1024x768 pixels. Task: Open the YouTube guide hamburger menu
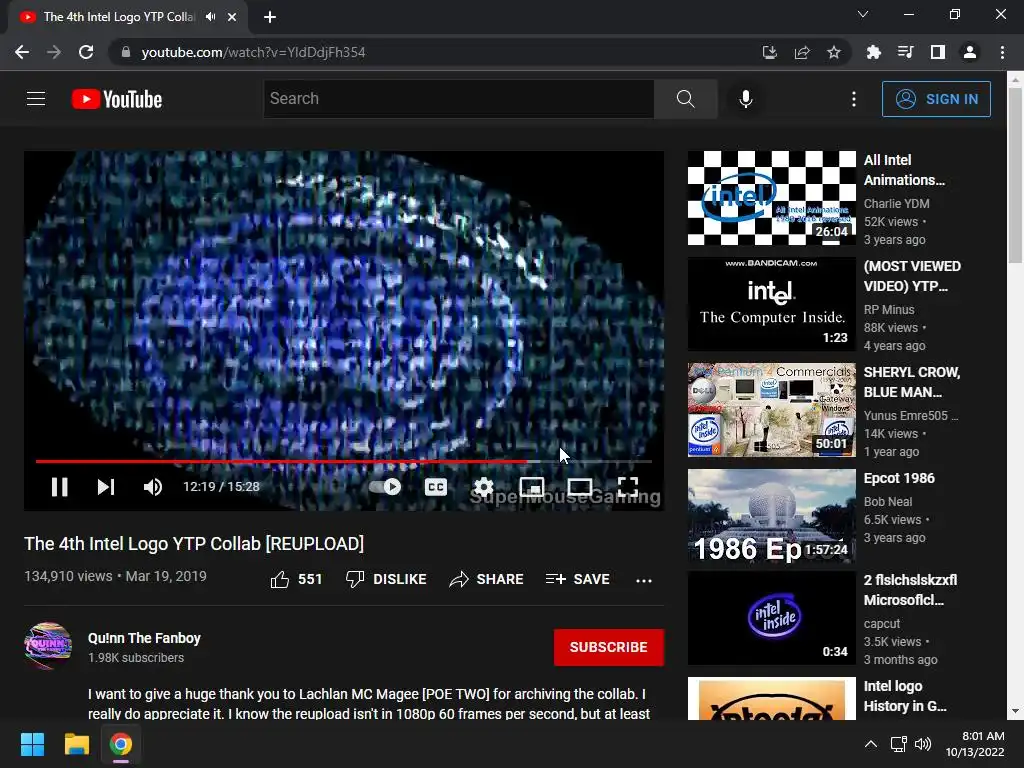click(x=36, y=99)
